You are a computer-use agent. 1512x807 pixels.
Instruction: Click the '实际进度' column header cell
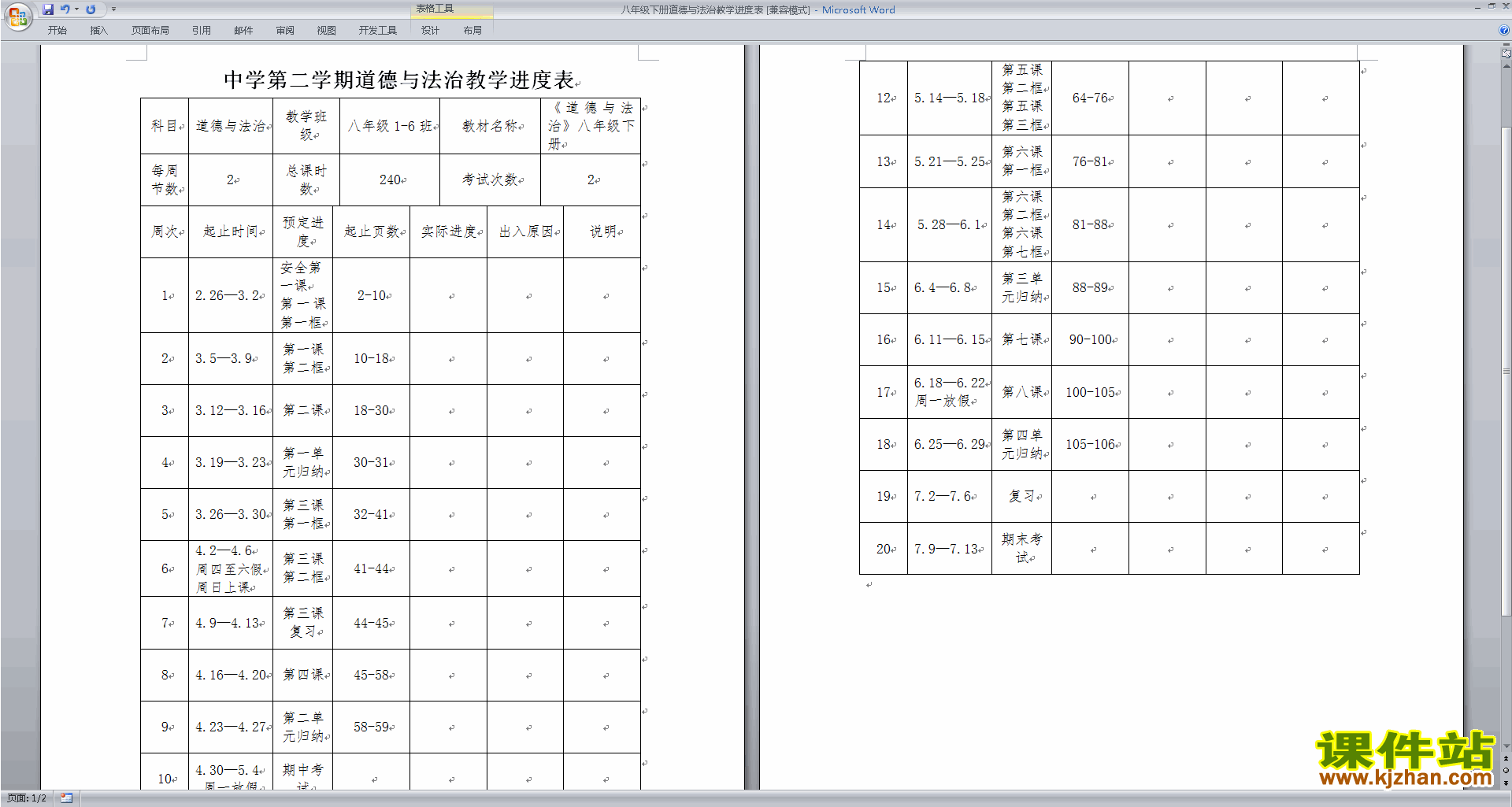tap(449, 231)
